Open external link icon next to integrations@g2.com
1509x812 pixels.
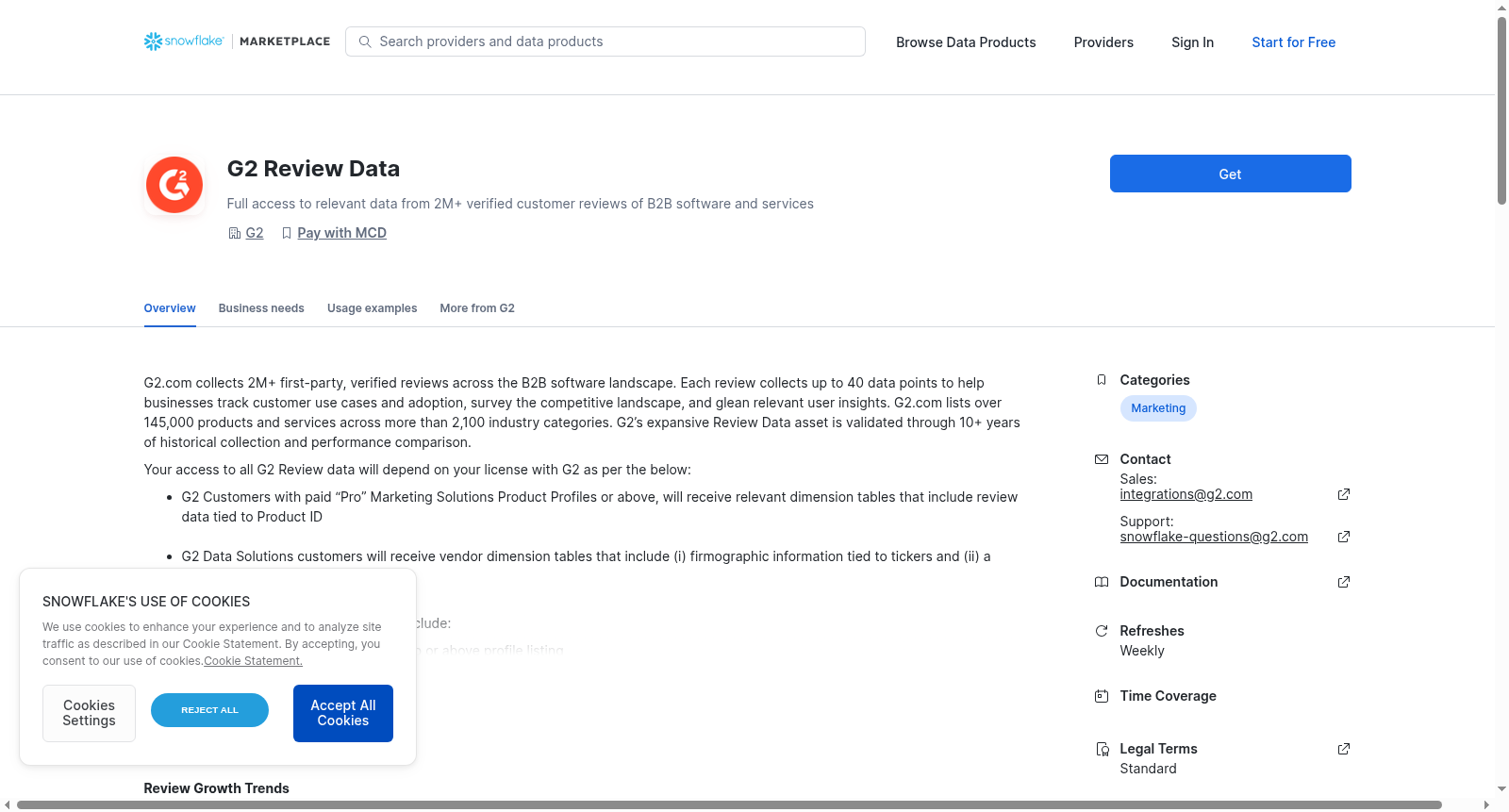coord(1344,494)
